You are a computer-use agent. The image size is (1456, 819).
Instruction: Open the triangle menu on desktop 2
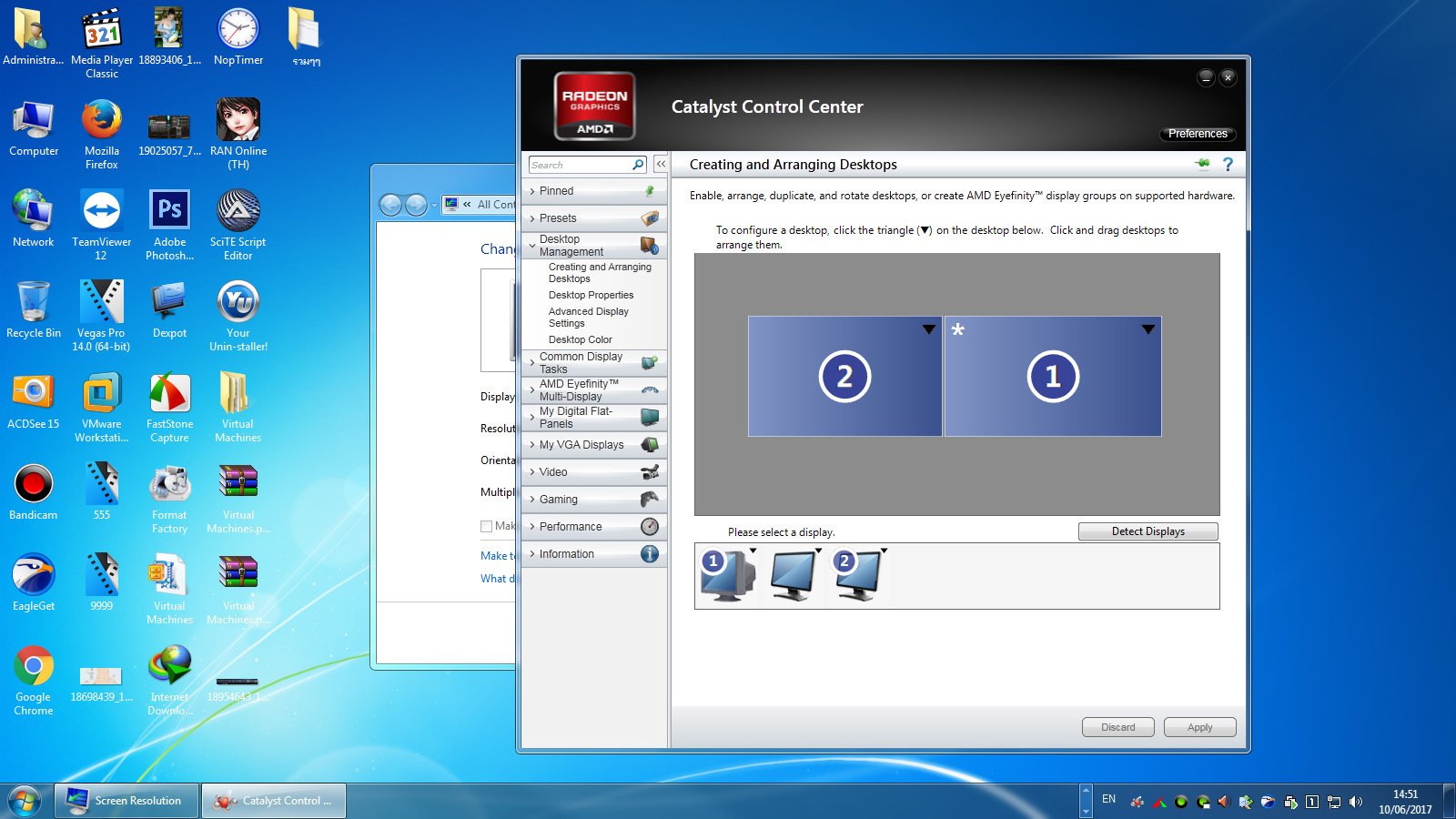tap(928, 329)
